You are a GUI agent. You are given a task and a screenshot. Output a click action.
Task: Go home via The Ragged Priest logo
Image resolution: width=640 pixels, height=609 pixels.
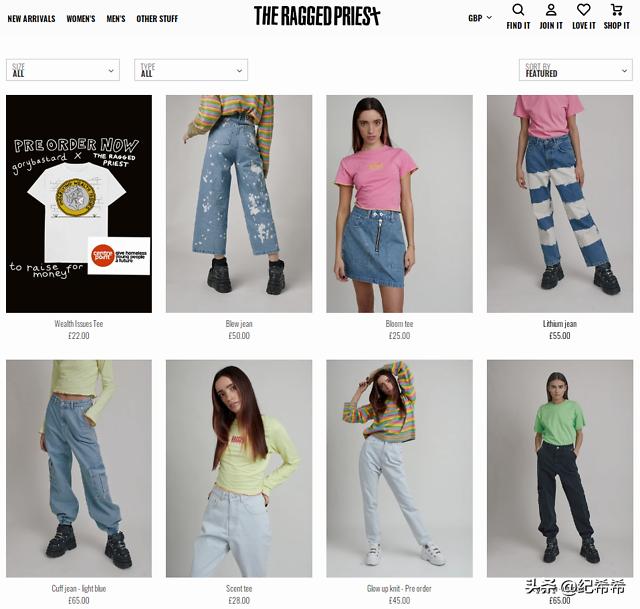pos(317,16)
